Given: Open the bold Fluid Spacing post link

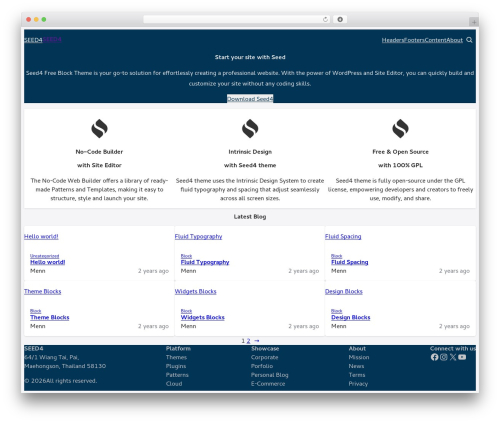Looking at the screenshot, I should tap(350, 262).
